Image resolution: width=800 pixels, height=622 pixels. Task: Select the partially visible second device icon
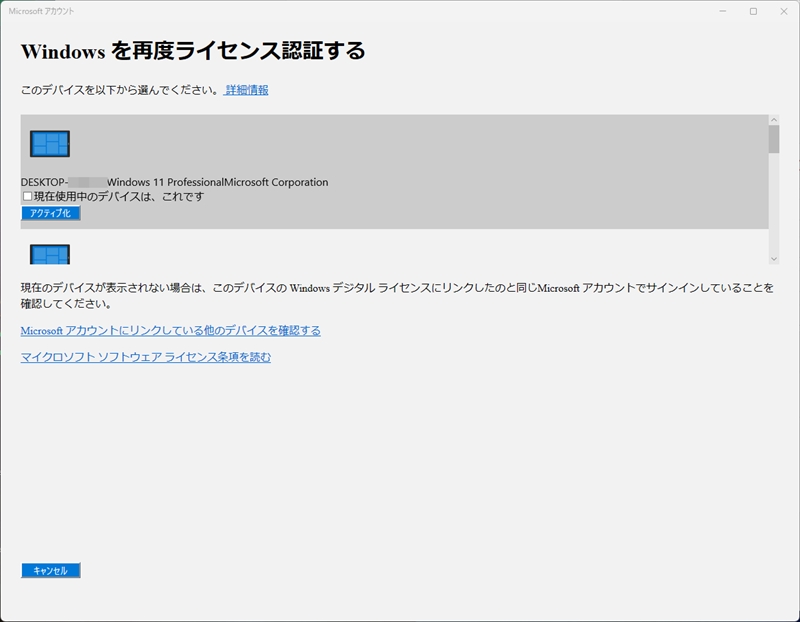point(50,254)
